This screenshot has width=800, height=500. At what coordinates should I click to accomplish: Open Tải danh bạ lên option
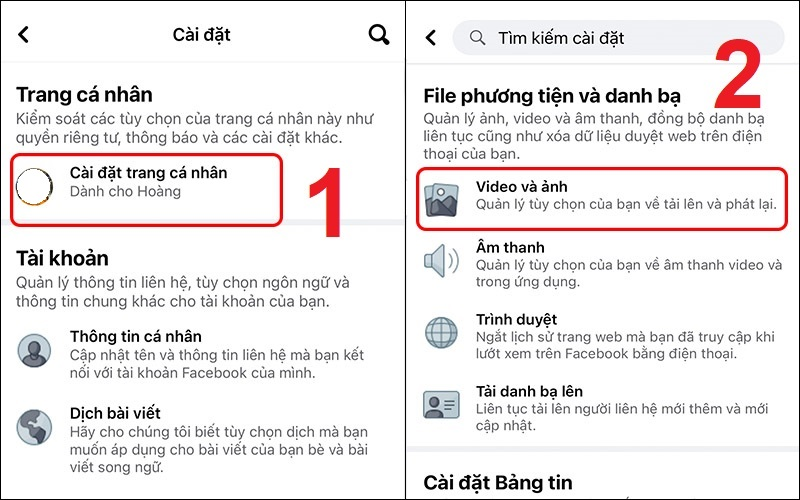click(602, 408)
